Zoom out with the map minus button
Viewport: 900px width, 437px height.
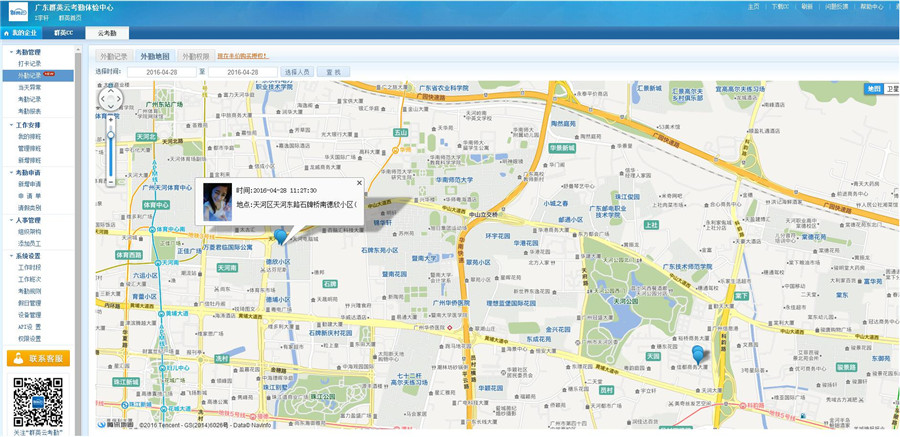(111, 181)
